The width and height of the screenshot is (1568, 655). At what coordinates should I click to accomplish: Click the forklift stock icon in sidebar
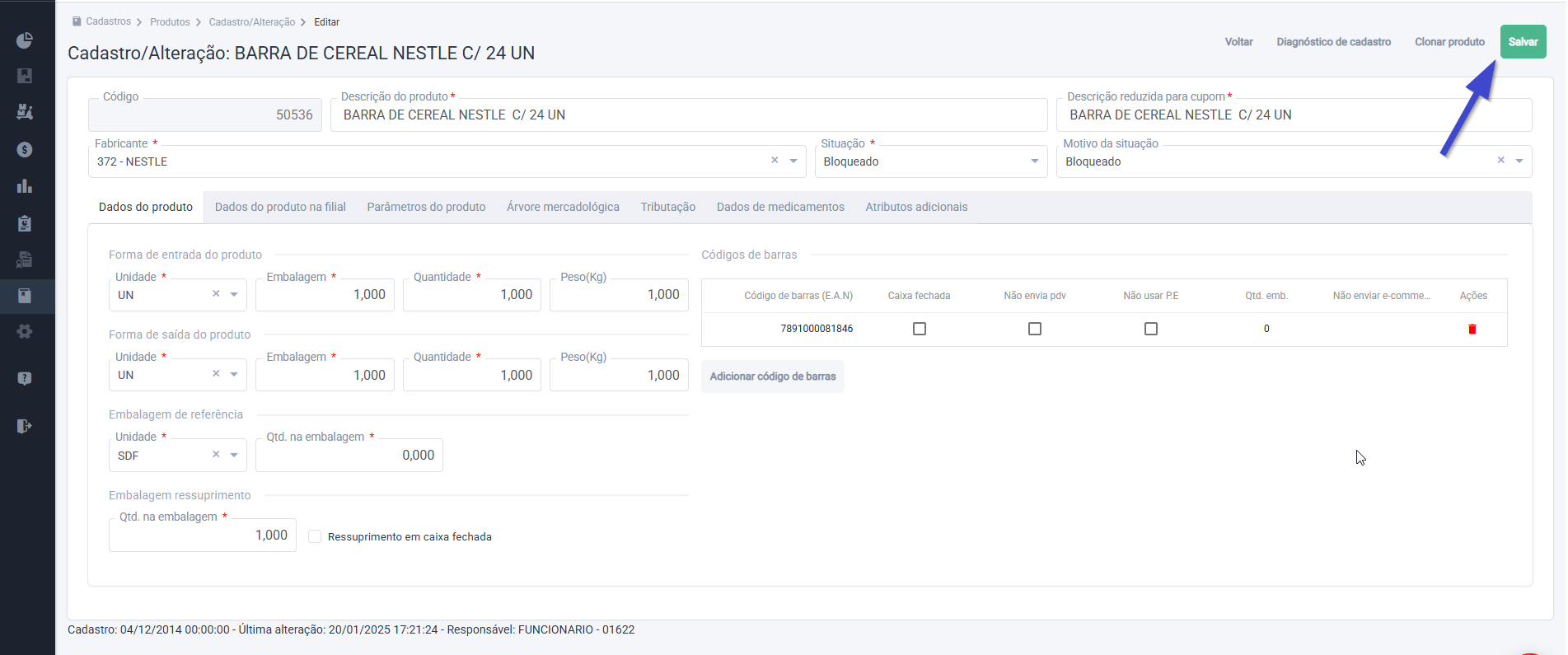25,112
